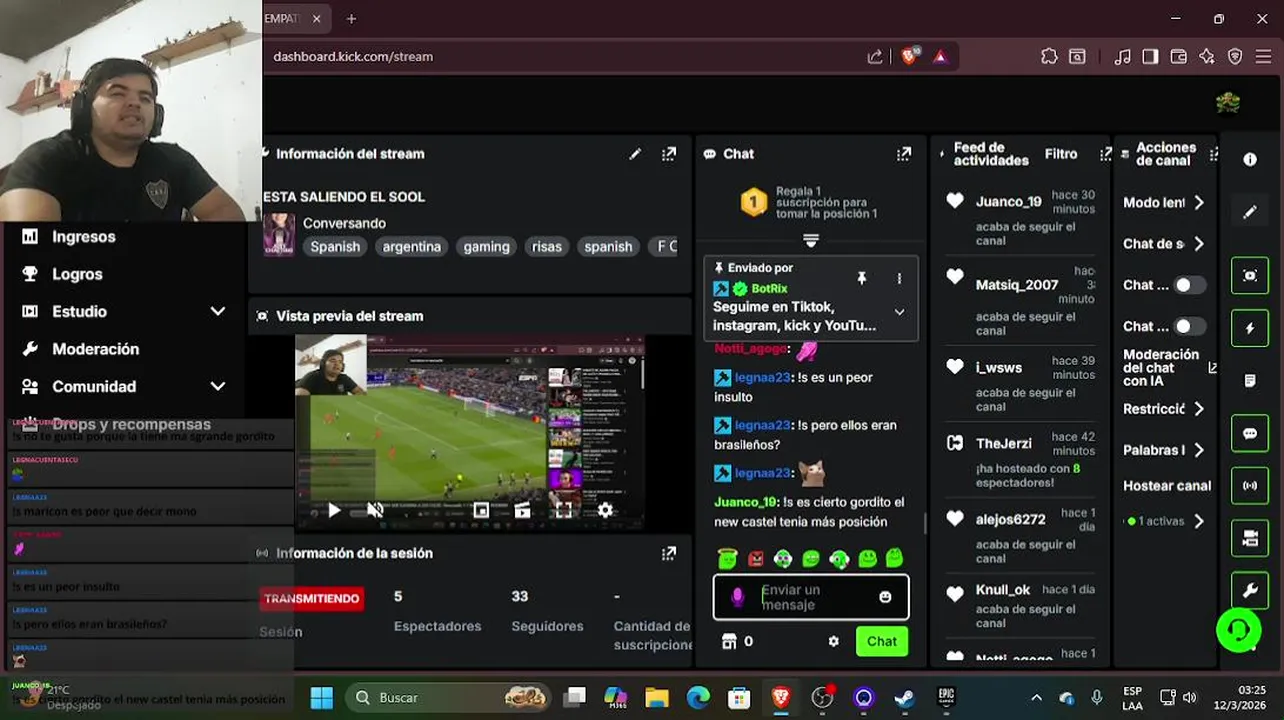The image size is (1284, 720).
Task: Open Palabras settings arrow
Action: (x=1199, y=450)
